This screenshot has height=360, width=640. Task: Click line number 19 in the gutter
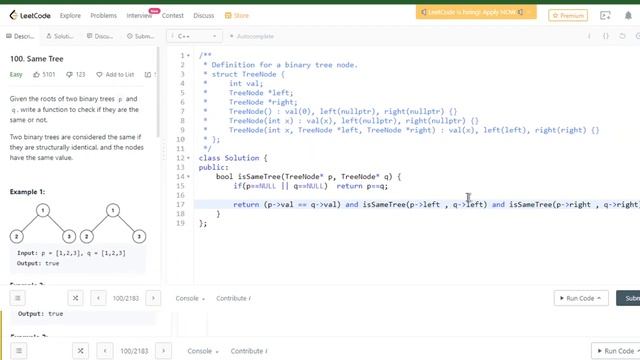click(x=180, y=223)
